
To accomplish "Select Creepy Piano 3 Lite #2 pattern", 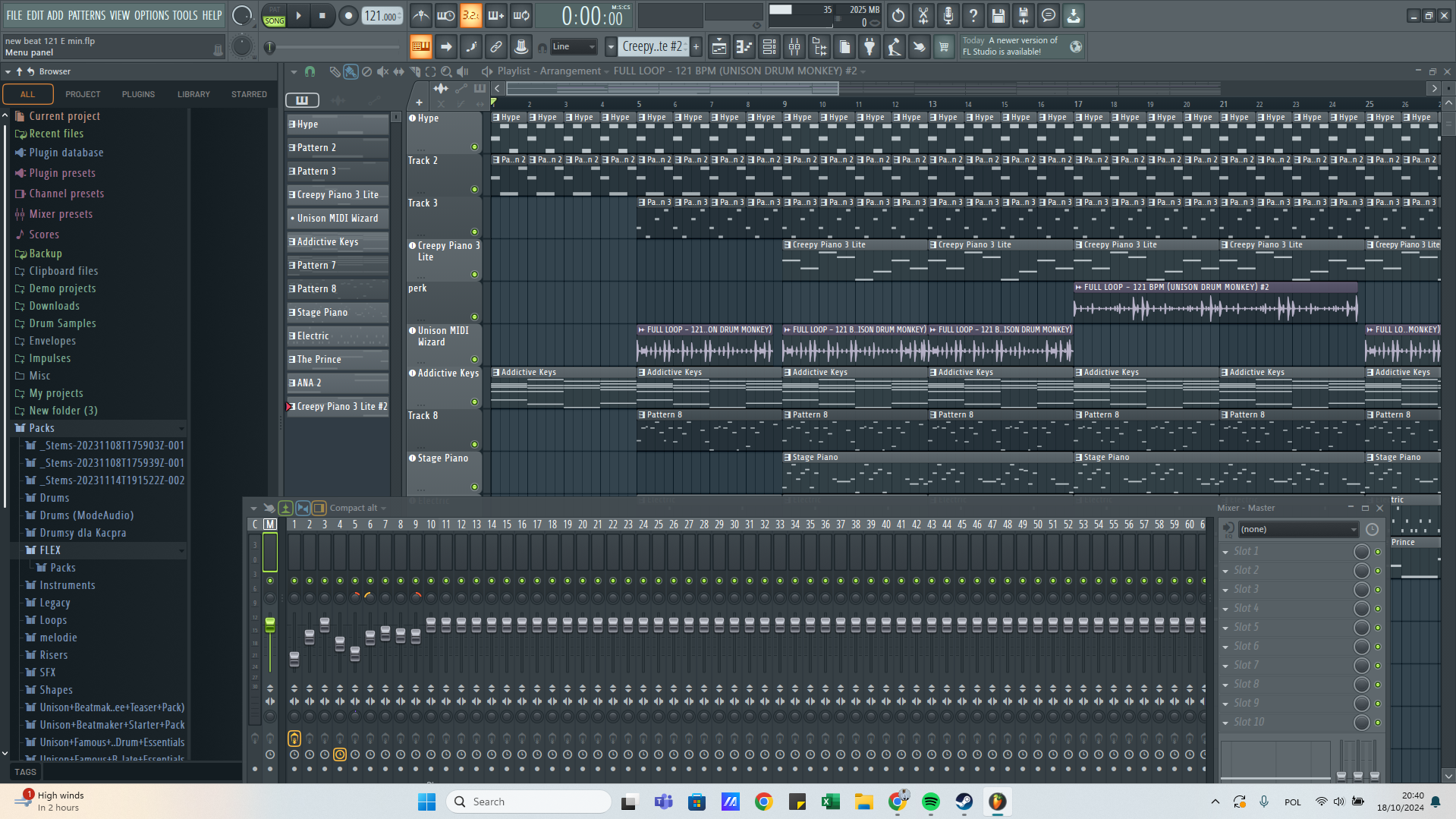I will (x=338, y=407).
